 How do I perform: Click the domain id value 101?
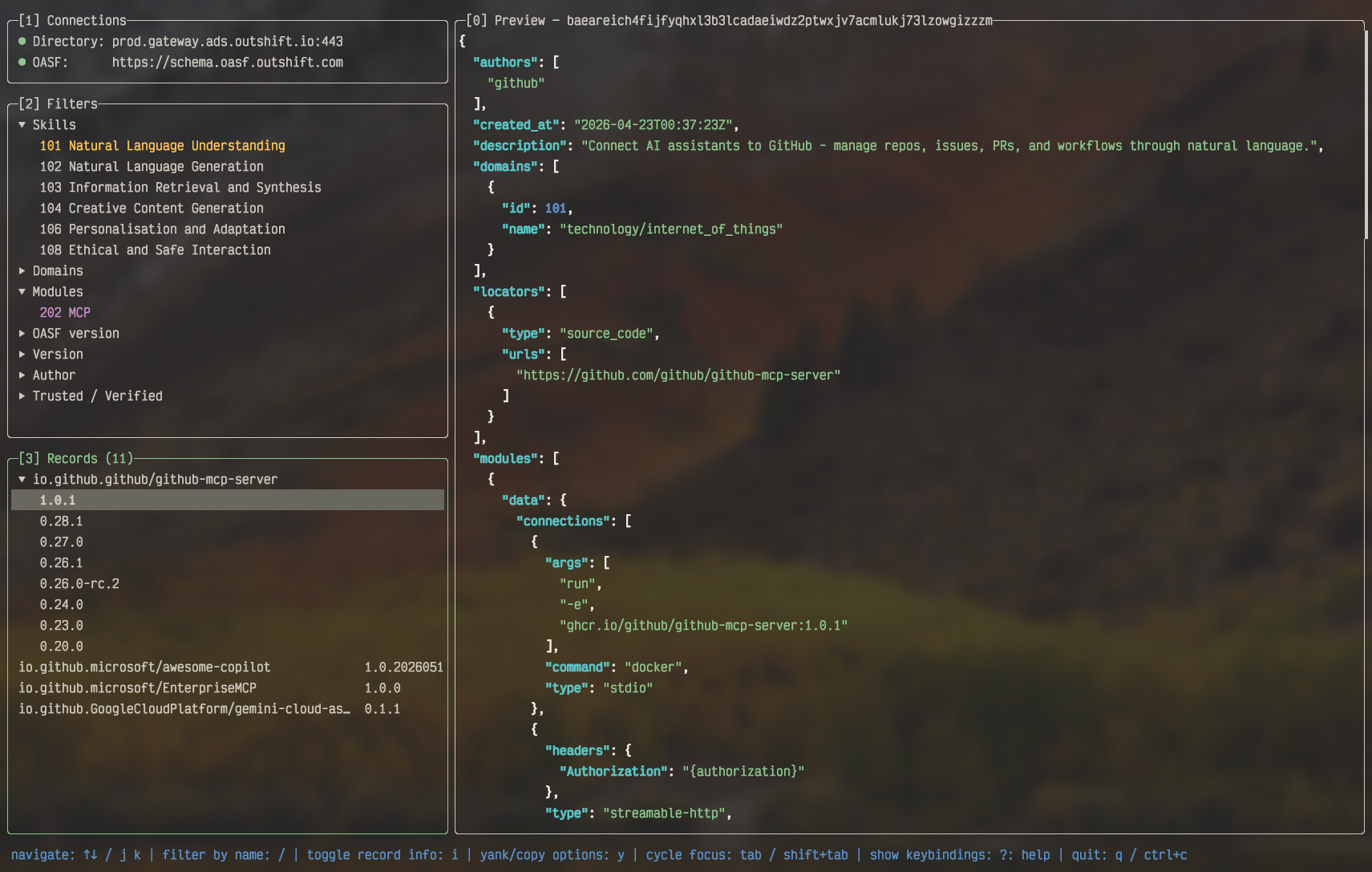pos(556,209)
